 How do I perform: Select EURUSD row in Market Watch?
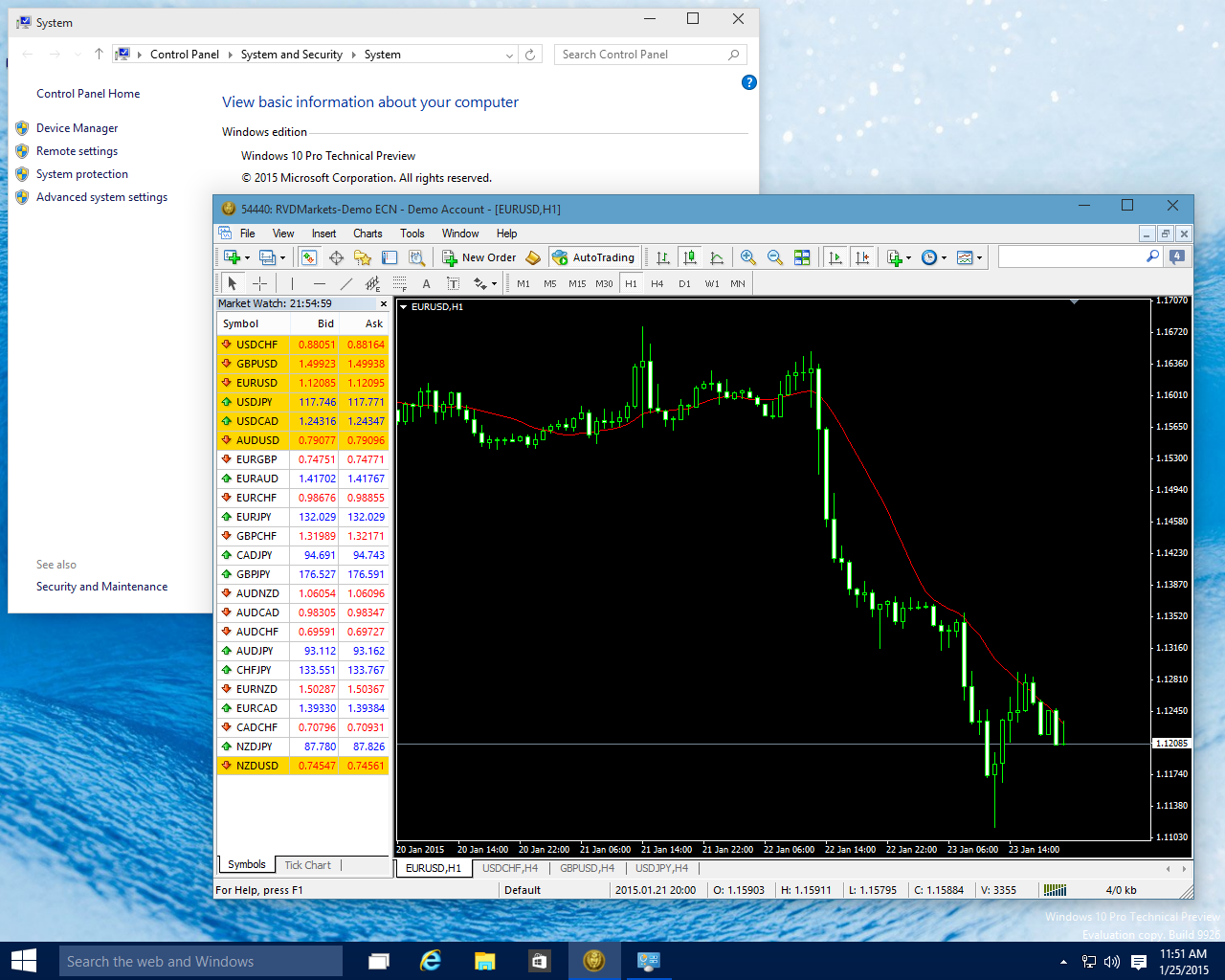click(x=303, y=383)
